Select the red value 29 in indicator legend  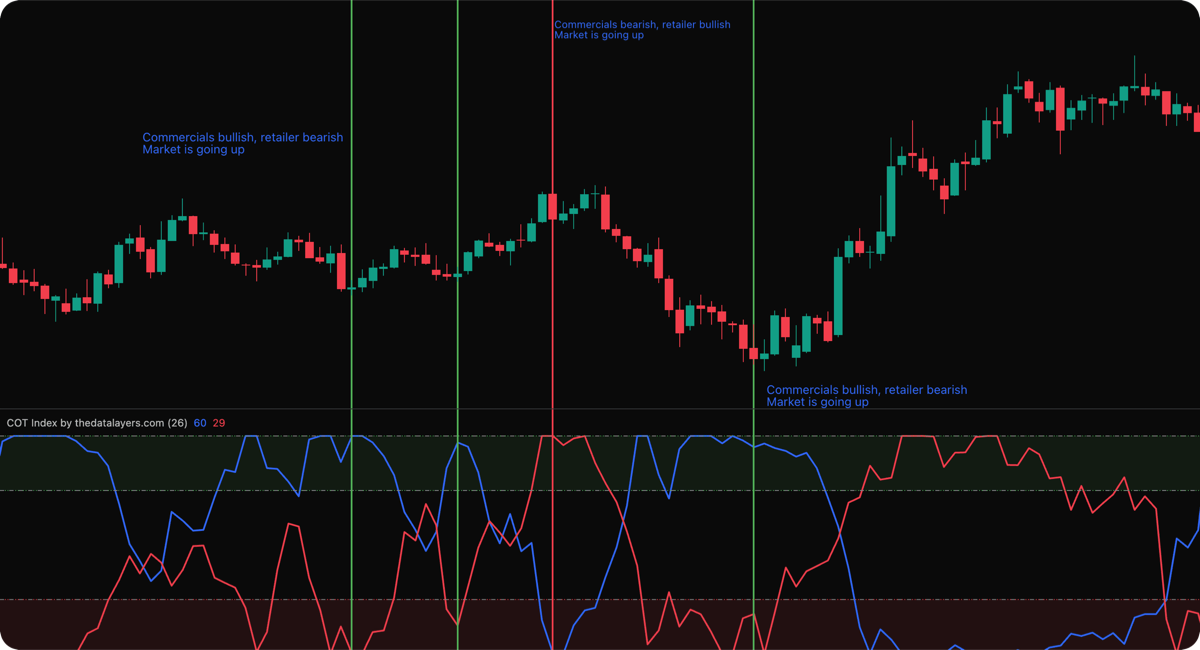218,423
